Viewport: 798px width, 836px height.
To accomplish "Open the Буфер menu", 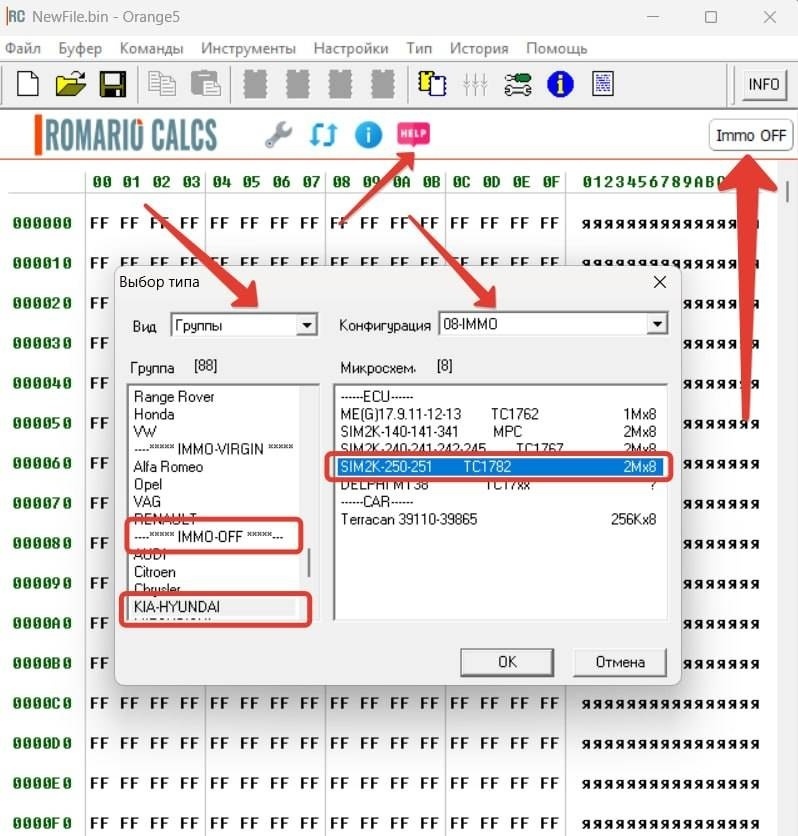I will coord(80,49).
